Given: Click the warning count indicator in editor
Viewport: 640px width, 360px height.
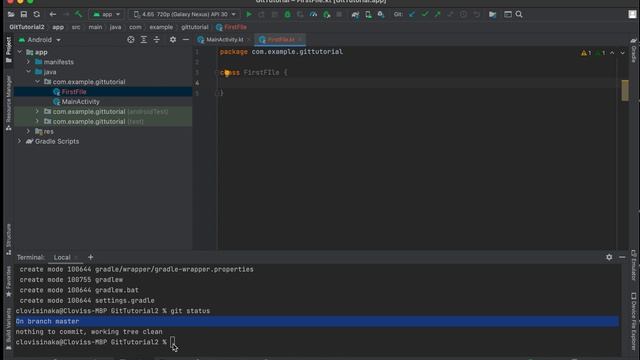Looking at the screenshot, I should [x=586, y=53].
